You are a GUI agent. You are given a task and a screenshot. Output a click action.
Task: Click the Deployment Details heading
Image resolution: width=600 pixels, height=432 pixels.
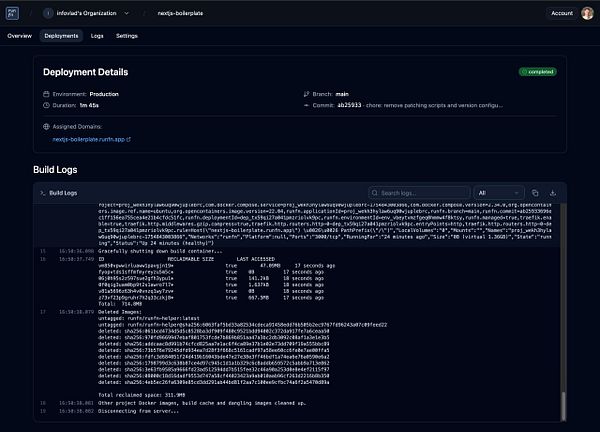tap(86, 72)
